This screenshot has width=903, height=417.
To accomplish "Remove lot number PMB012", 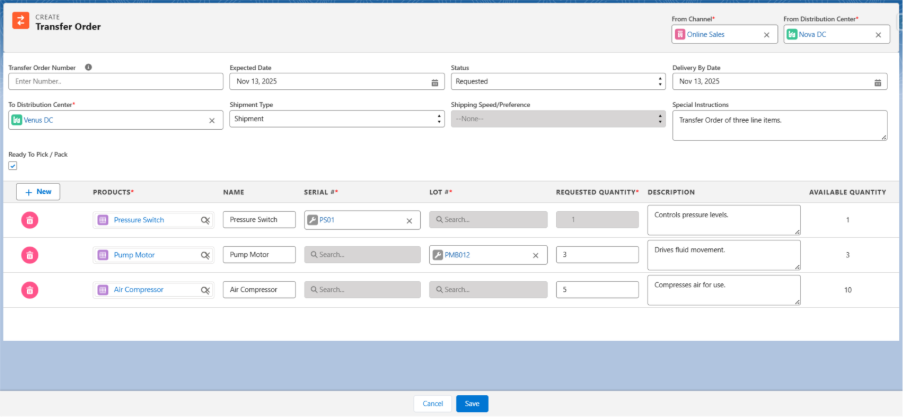I will pos(535,255).
